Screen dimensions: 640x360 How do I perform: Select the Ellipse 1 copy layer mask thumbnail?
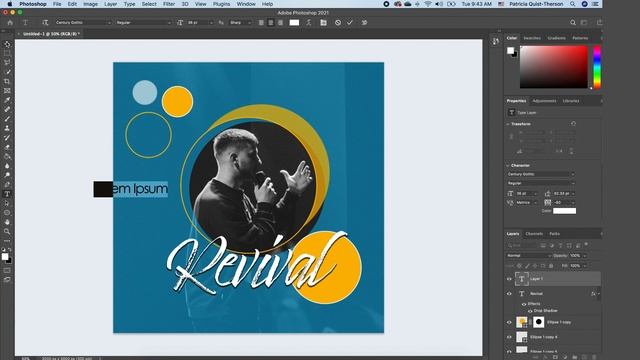pyautogui.click(x=539, y=322)
